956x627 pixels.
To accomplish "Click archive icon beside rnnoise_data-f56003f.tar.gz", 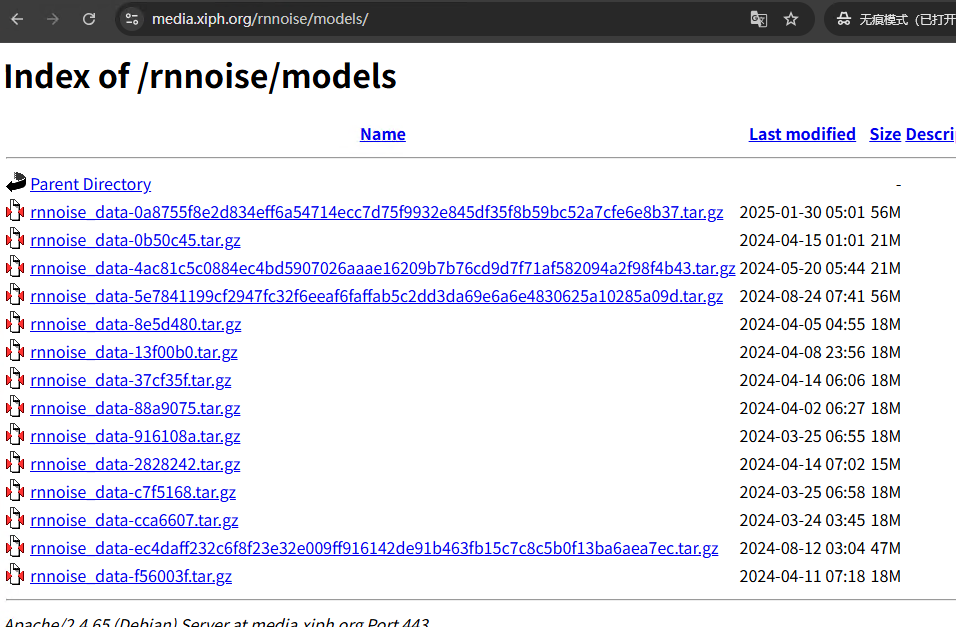I will pos(15,576).
